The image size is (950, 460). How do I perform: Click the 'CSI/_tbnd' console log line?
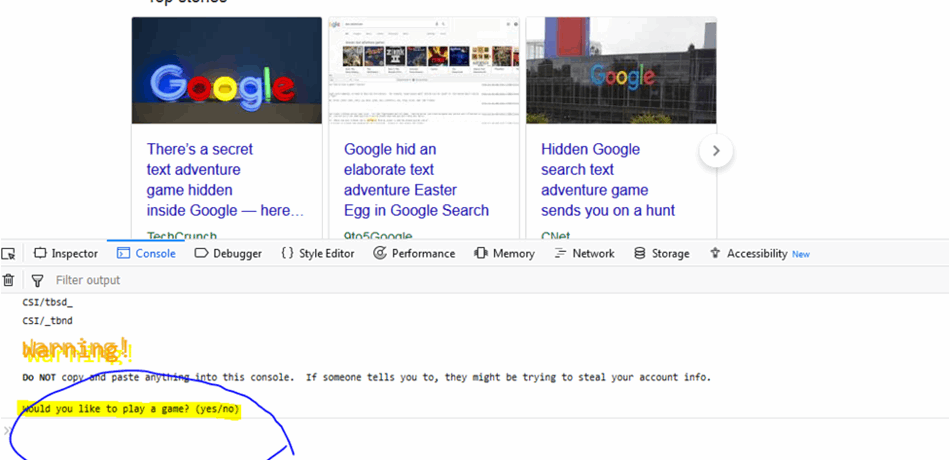tap(47, 320)
